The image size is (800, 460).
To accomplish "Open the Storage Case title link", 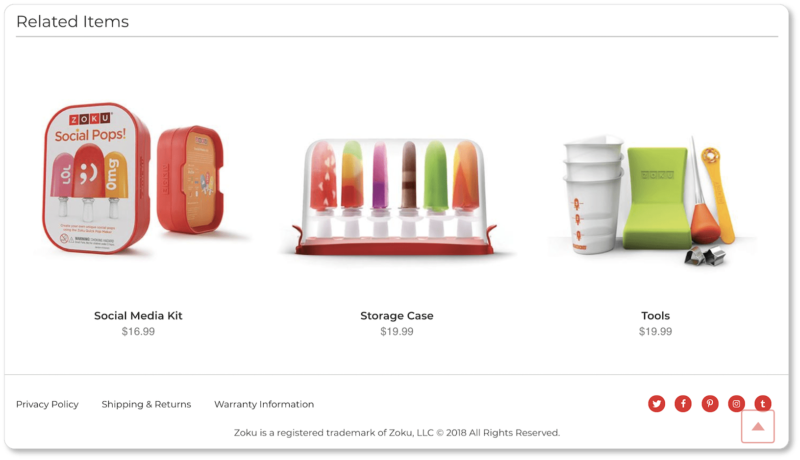I will 396,316.
